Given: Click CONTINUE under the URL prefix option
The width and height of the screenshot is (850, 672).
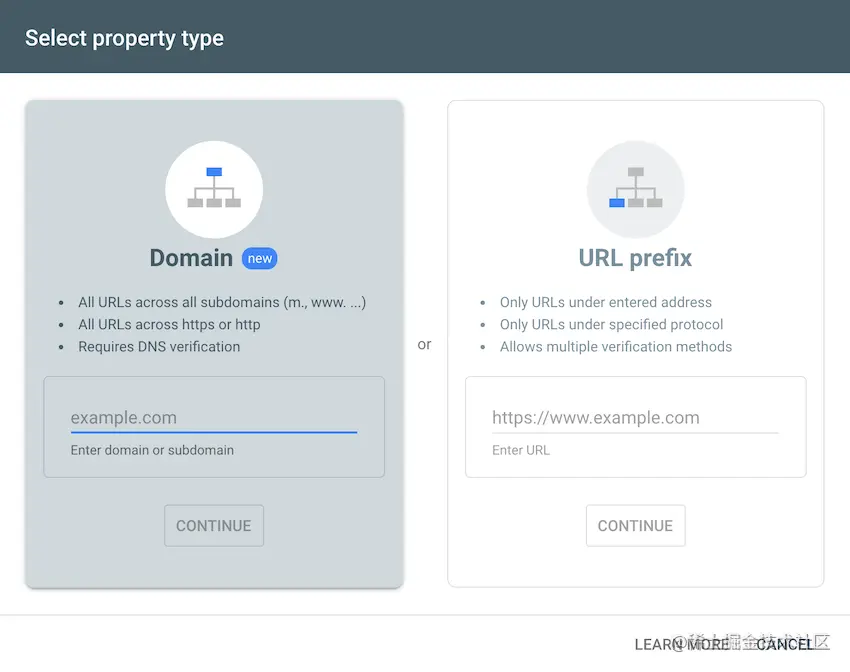Looking at the screenshot, I should point(635,525).
